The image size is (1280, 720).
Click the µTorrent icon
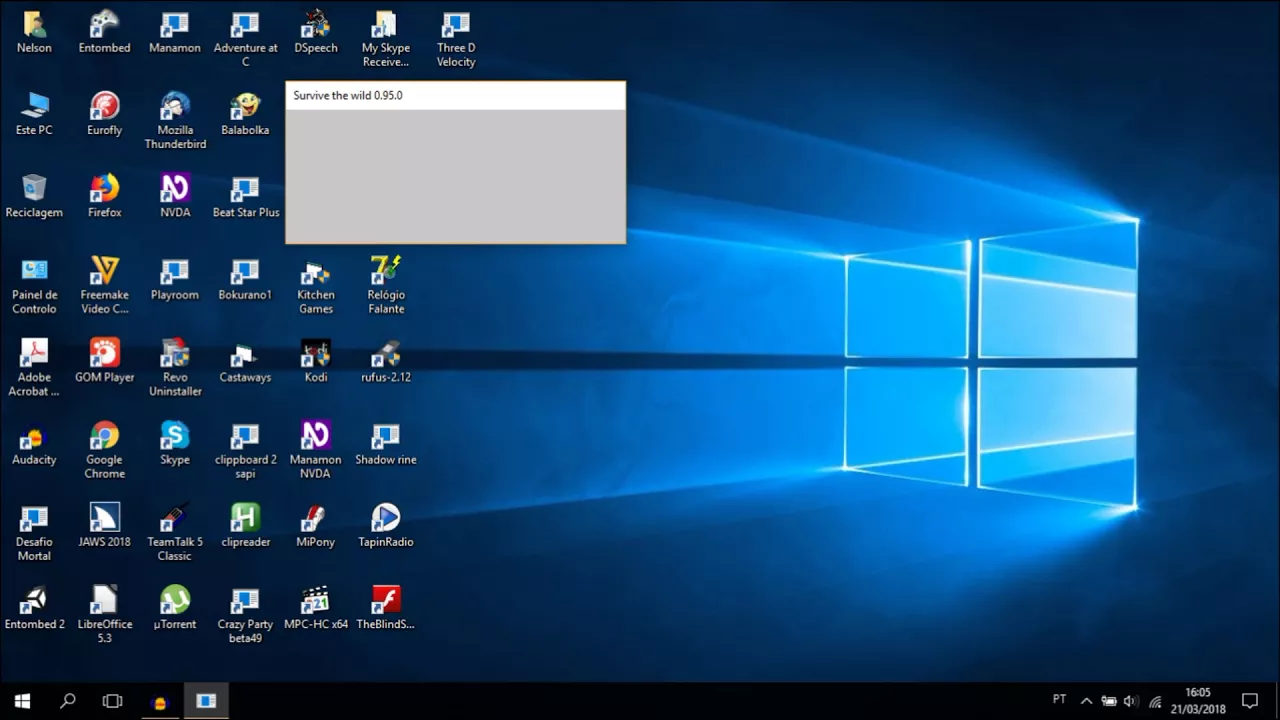[x=175, y=606]
